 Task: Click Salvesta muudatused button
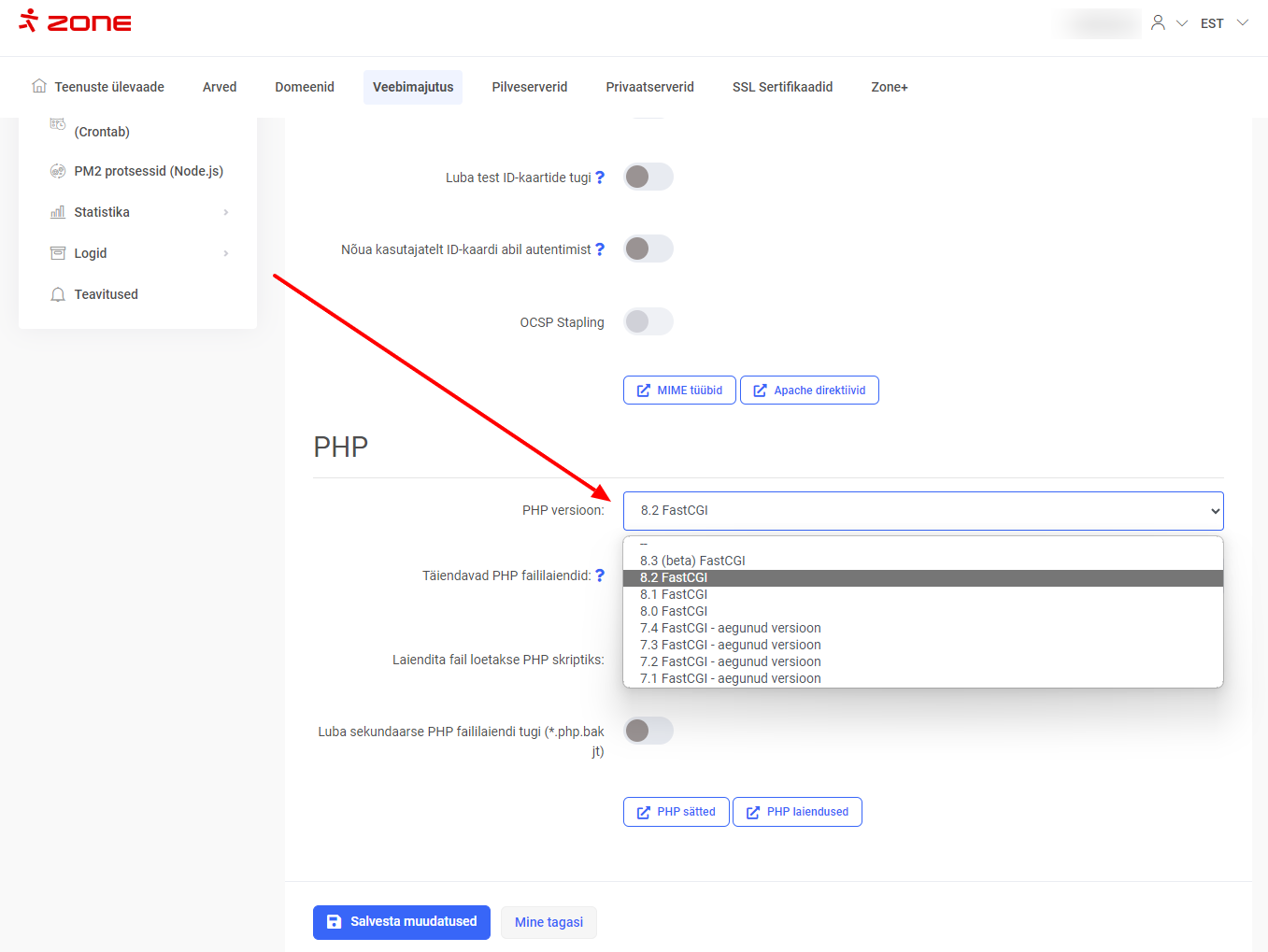click(402, 922)
